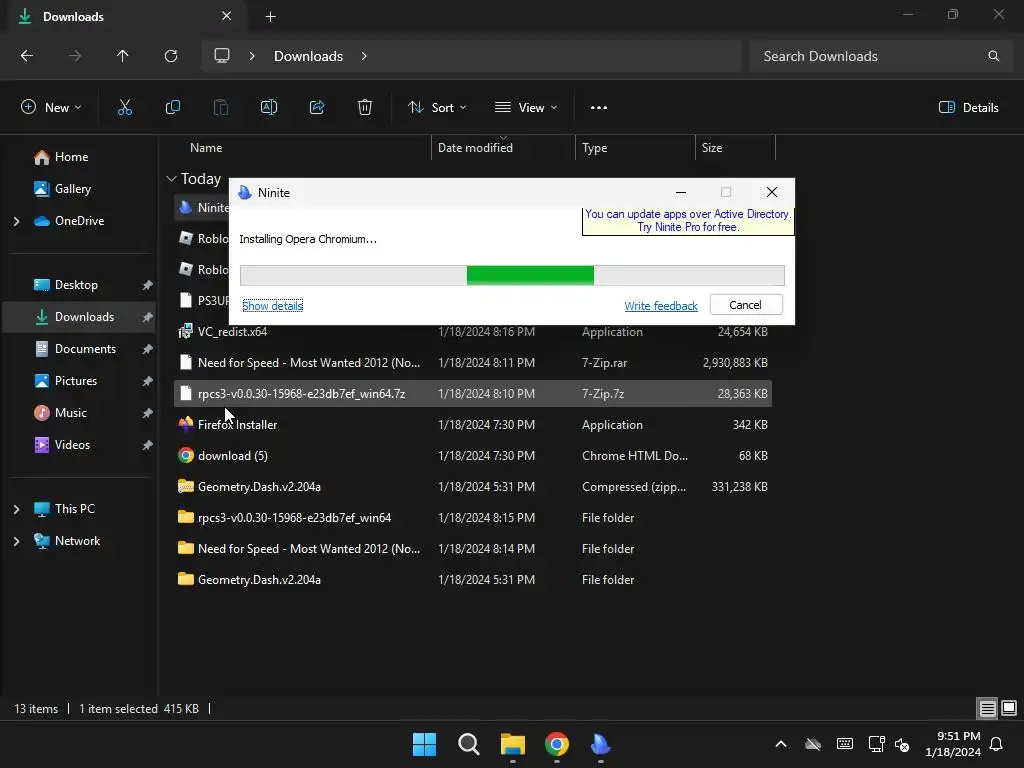Open the New dropdown menu
This screenshot has width=1024, height=768.
51,108
